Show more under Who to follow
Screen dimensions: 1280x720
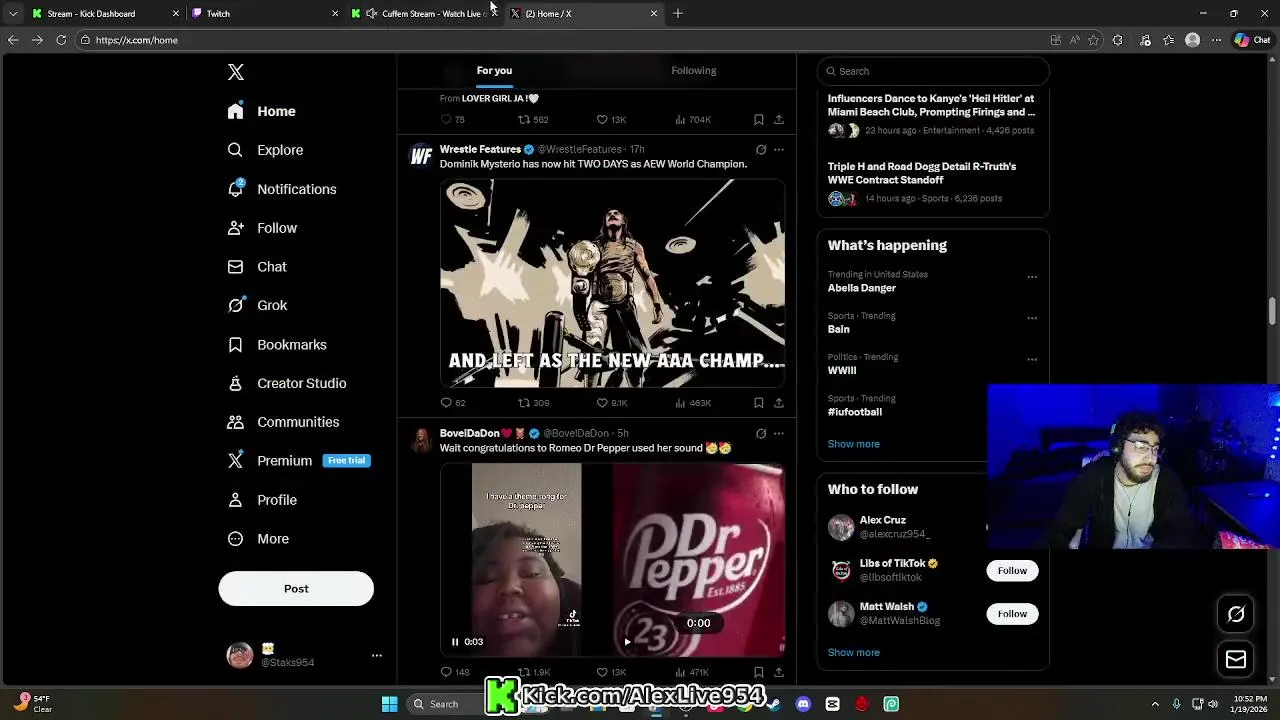point(853,653)
